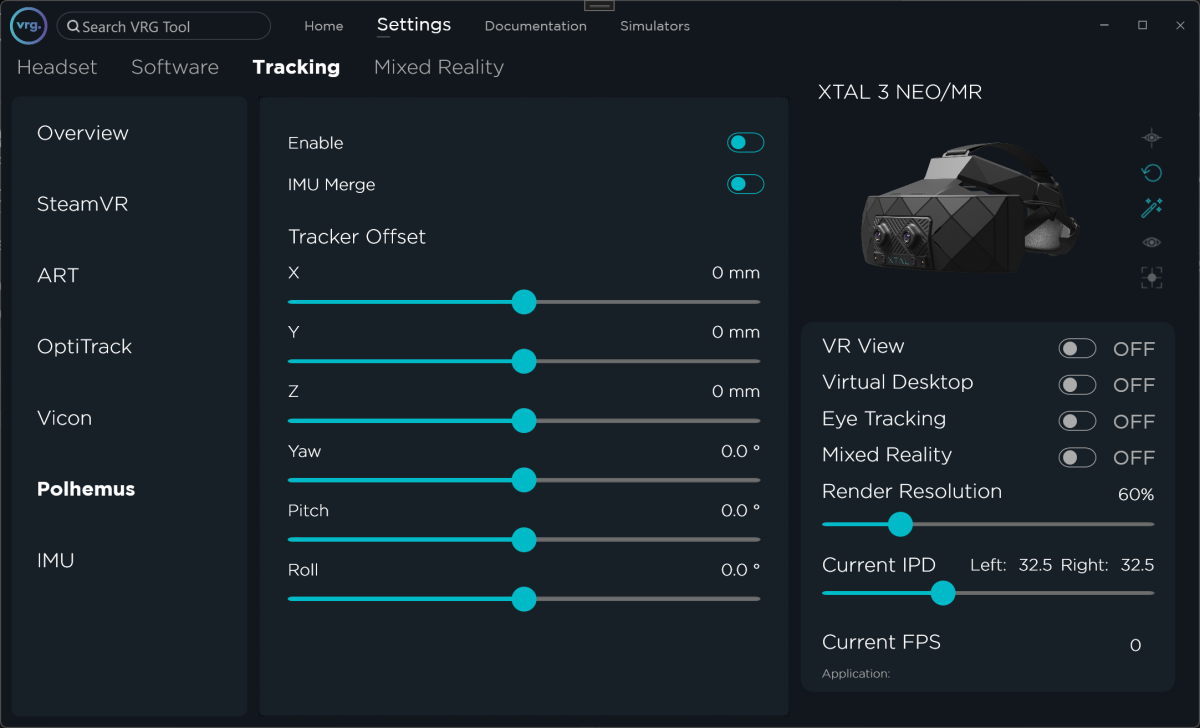Click the magic wand icon
The height and width of the screenshot is (728, 1200).
(1152, 207)
